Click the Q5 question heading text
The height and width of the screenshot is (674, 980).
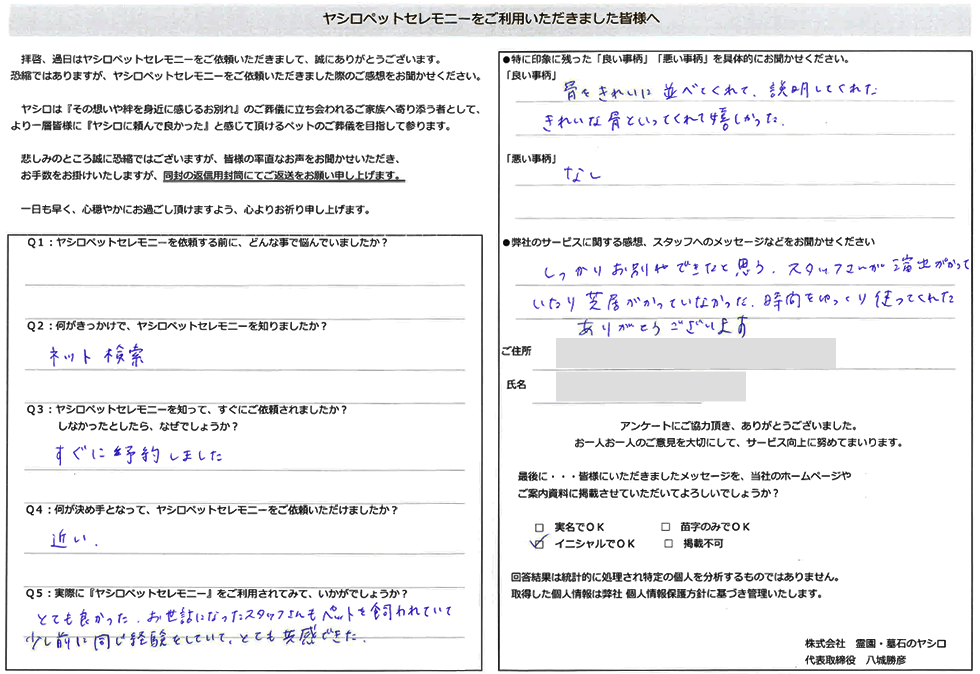coord(217,593)
